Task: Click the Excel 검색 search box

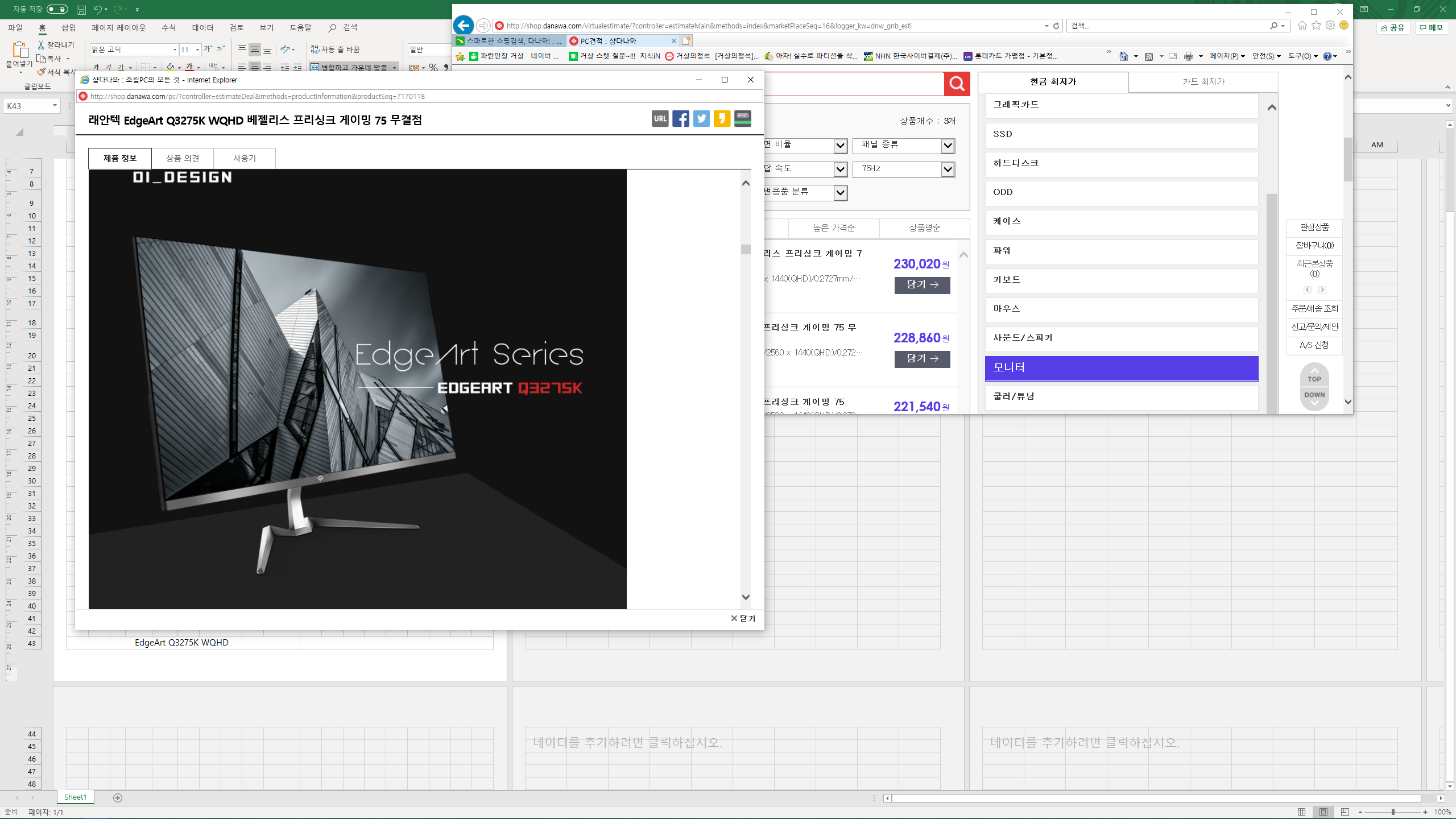Action: click(x=343, y=27)
